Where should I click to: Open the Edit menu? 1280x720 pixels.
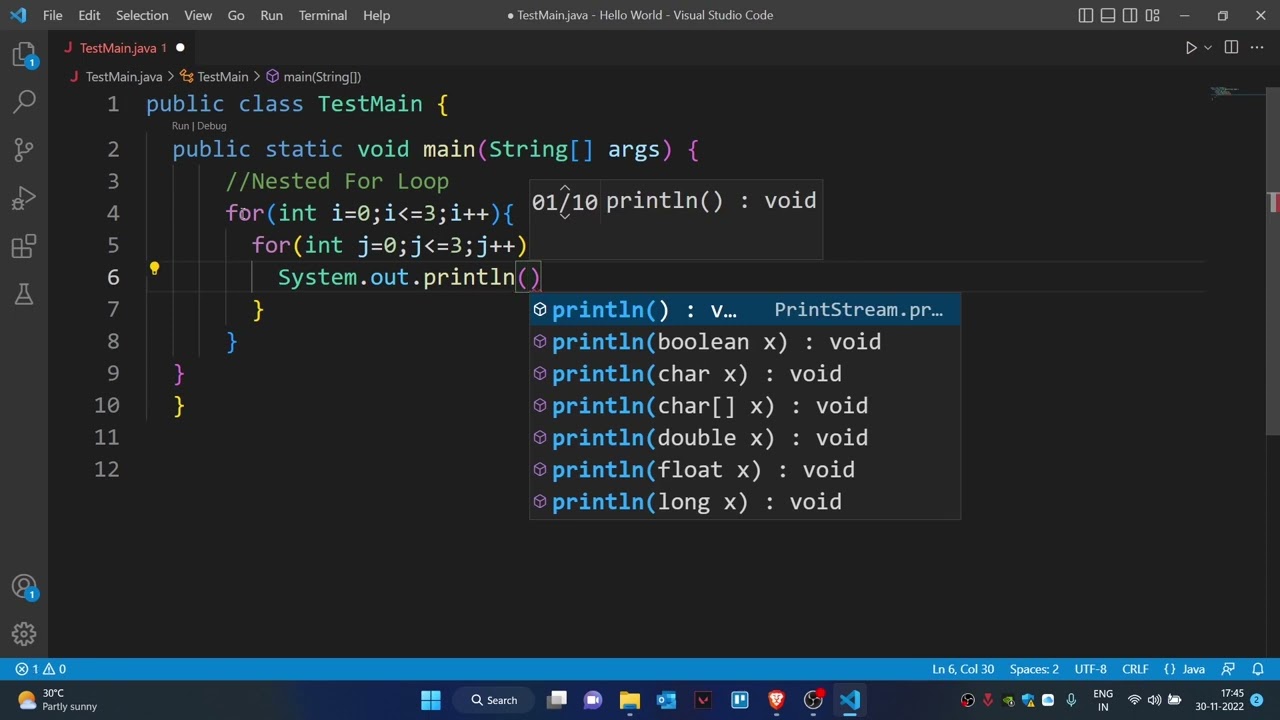point(89,15)
